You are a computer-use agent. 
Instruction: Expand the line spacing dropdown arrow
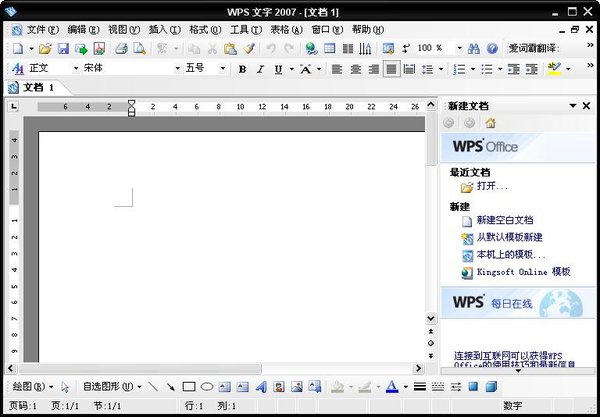click(441, 69)
